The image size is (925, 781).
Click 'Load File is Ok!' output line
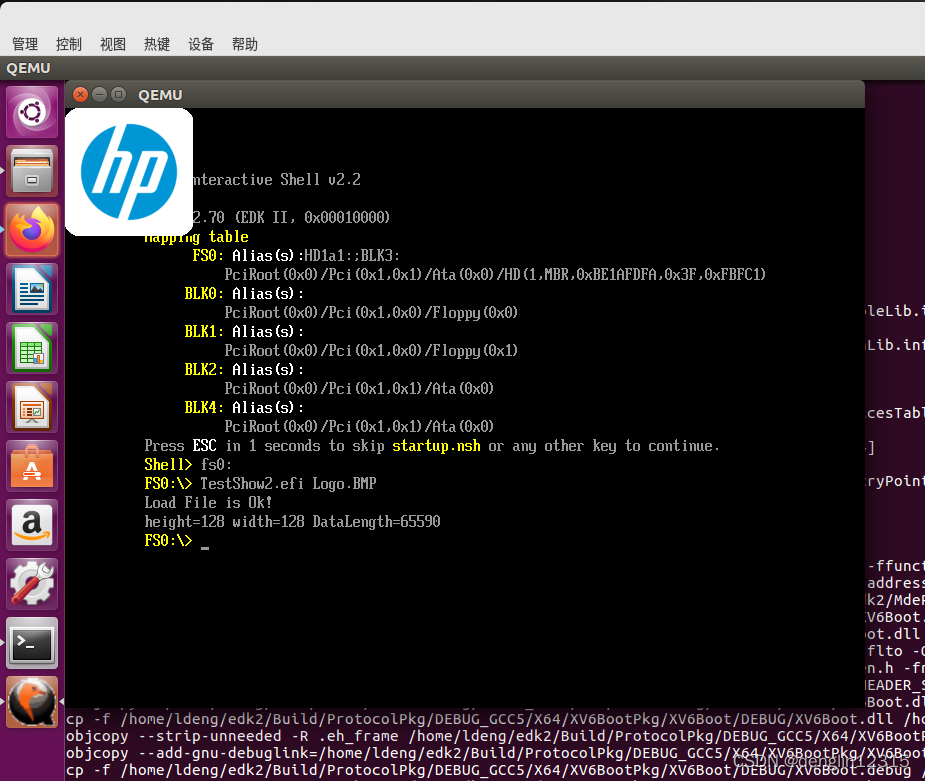pos(208,503)
